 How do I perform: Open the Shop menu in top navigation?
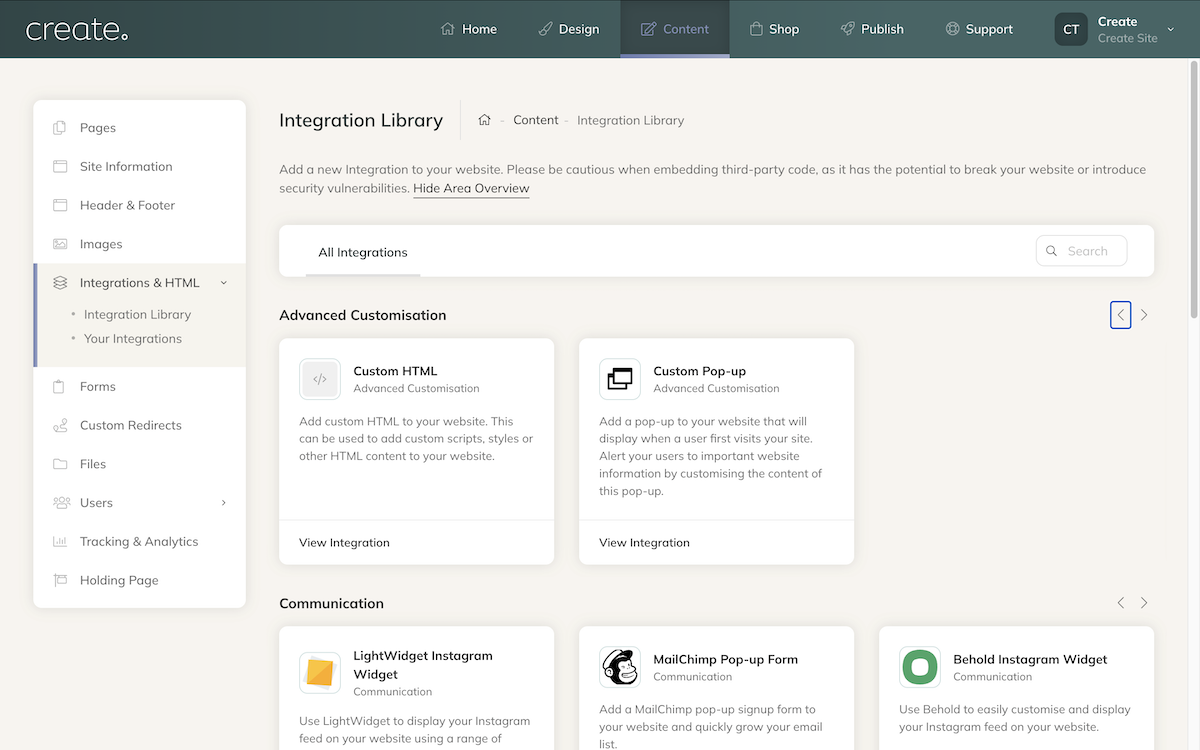coord(774,29)
